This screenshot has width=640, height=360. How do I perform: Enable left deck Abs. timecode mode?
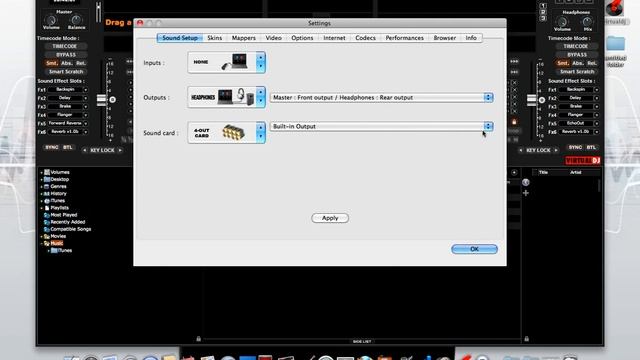point(67,63)
